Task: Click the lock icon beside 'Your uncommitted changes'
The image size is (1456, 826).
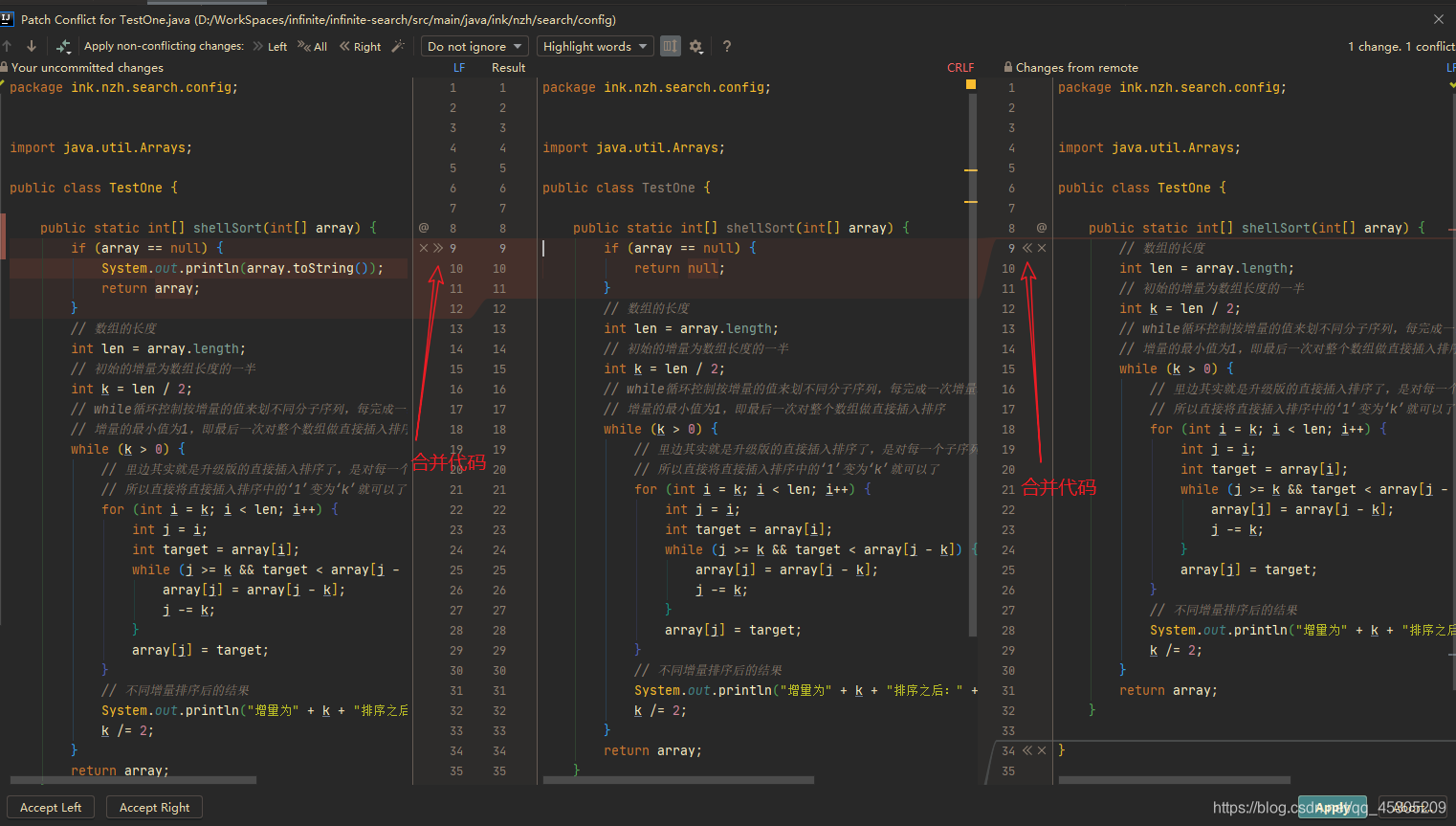Action: tap(5, 67)
